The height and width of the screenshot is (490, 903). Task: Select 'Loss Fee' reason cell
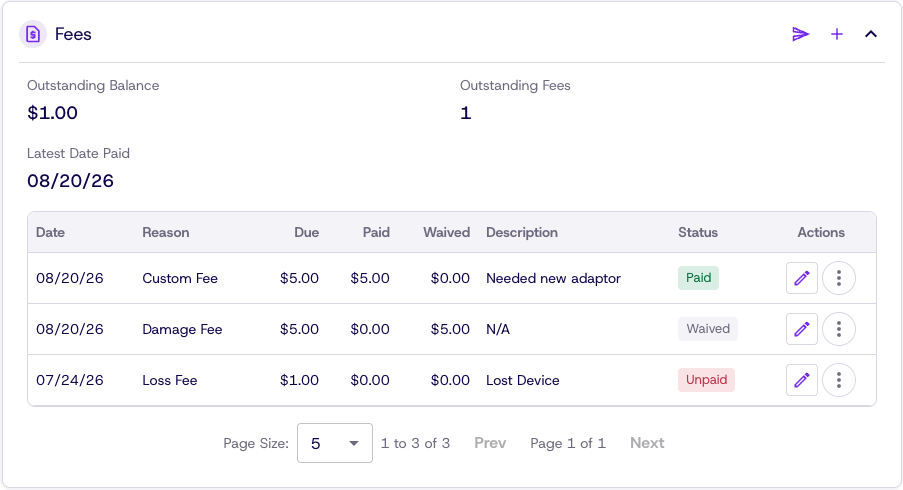click(x=170, y=380)
